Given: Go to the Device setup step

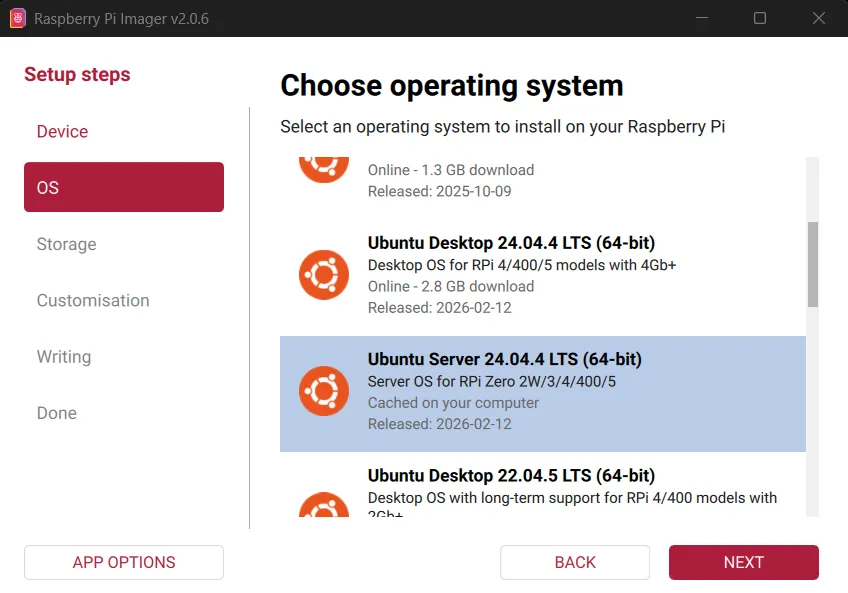Looking at the screenshot, I should click(x=62, y=132).
